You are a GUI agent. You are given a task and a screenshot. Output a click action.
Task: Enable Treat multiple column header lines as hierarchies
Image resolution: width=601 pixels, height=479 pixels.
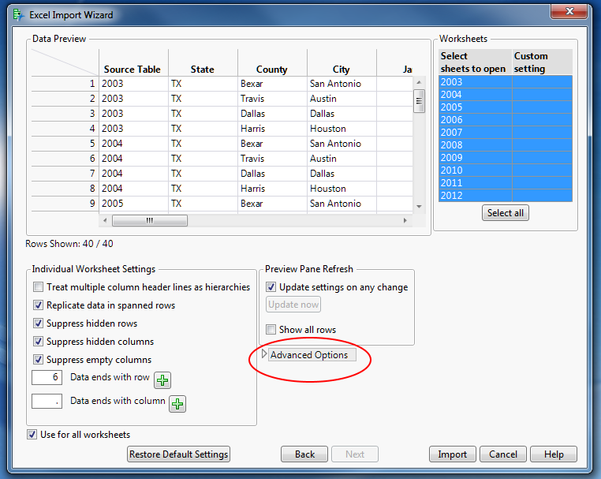[38, 287]
